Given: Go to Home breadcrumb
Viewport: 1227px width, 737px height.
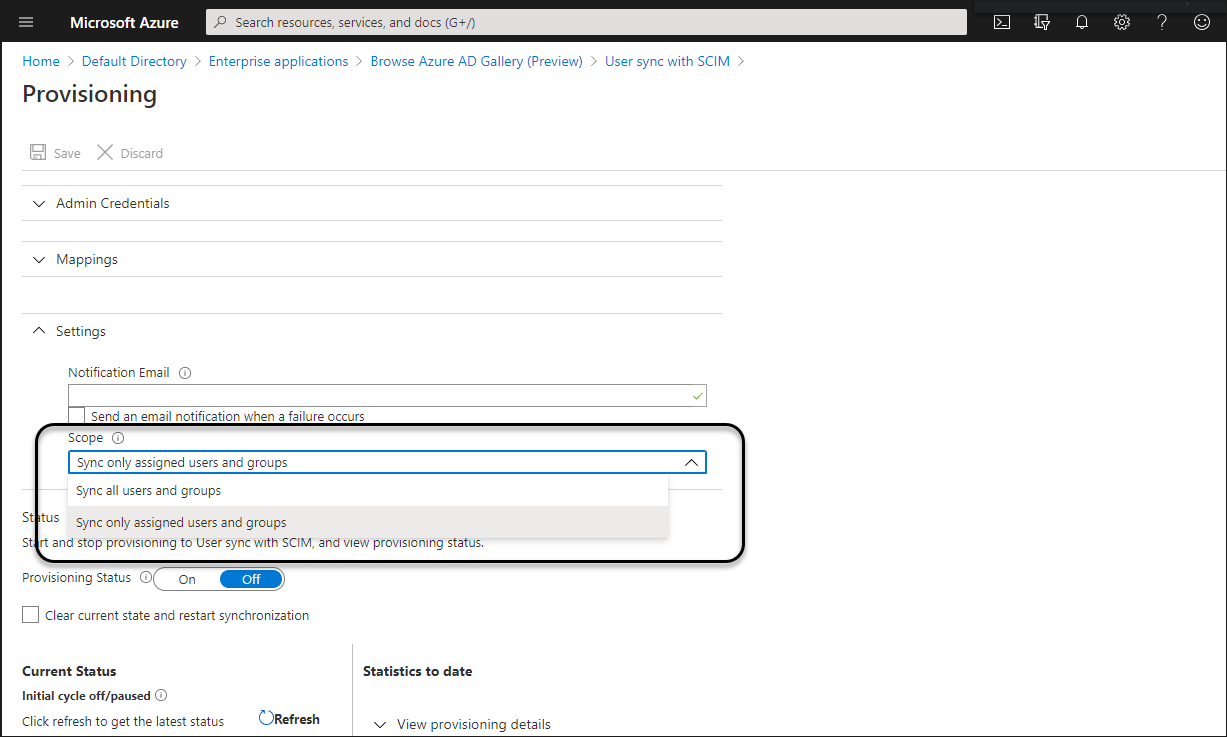Looking at the screenshot, I should click(x=41, y=61).
